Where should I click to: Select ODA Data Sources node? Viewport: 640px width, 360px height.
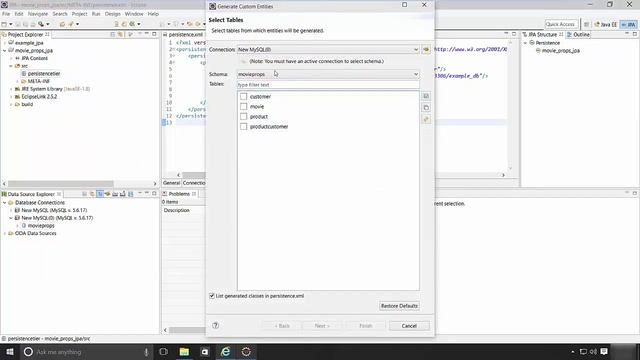(x=36, y=233)
